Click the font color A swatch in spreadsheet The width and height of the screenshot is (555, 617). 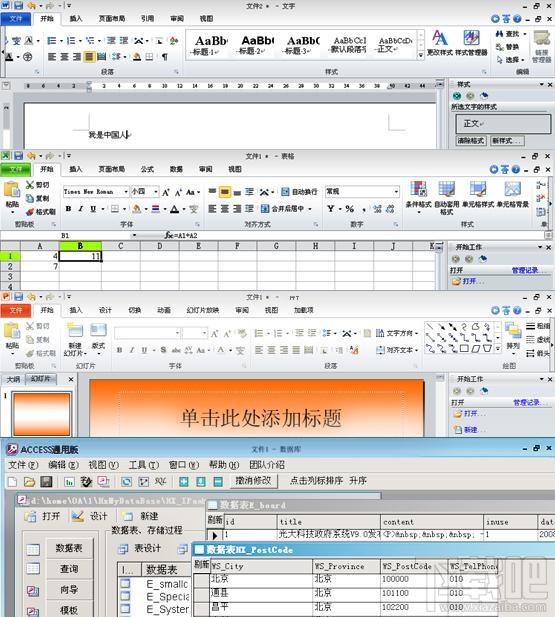click(x=174, y=209)
